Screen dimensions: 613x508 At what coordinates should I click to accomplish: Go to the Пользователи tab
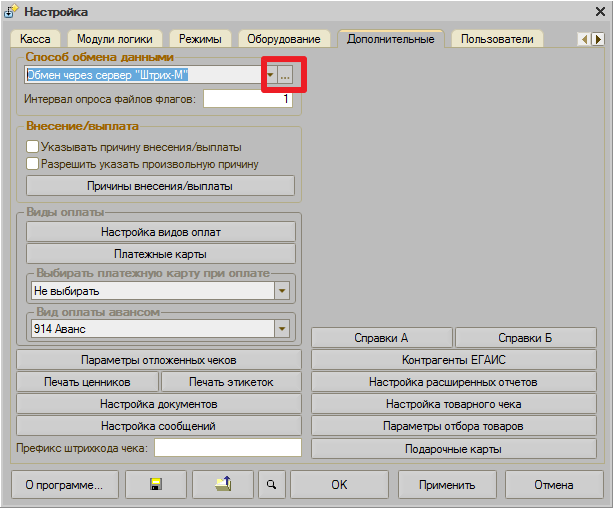[x=497, y=39]
